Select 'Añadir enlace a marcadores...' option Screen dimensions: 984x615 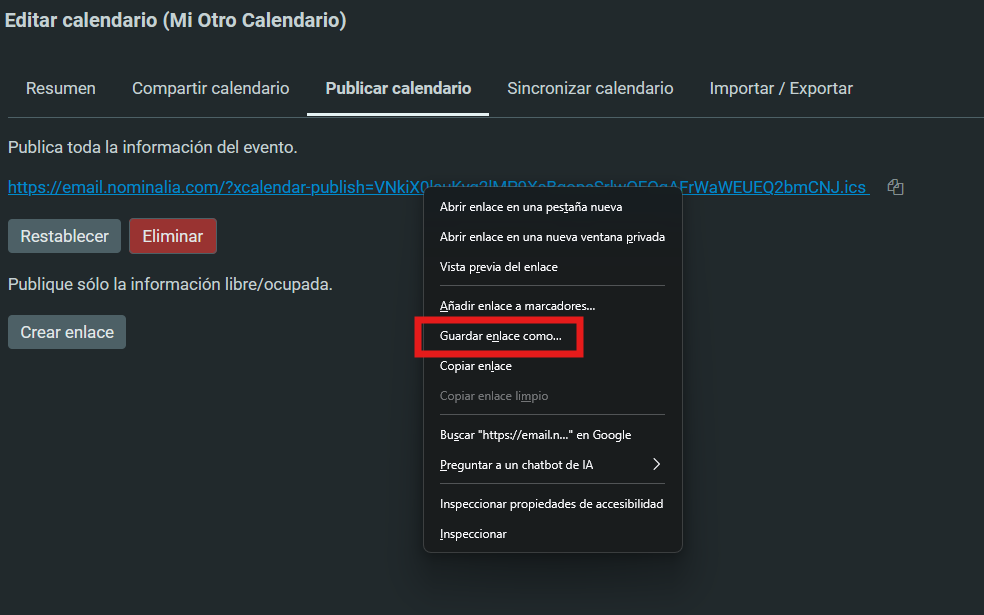click(x=517, y=305)
